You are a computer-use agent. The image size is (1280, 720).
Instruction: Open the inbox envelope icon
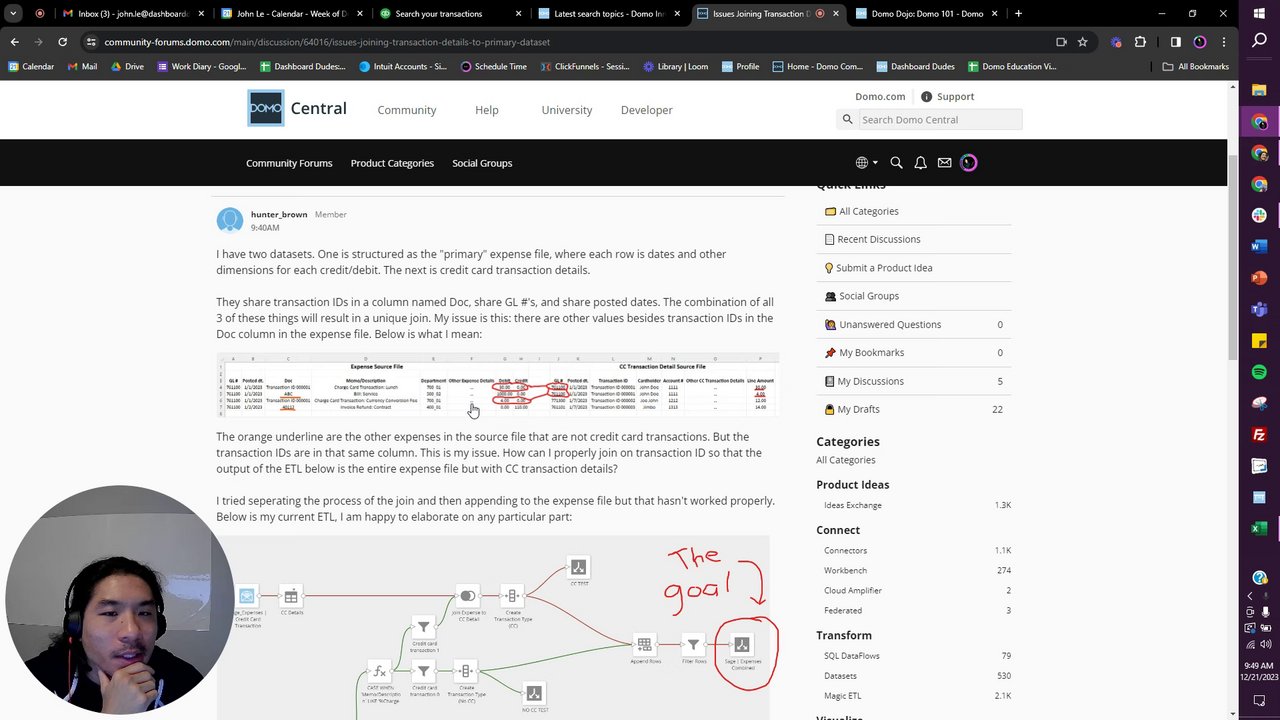coord(944,163)
